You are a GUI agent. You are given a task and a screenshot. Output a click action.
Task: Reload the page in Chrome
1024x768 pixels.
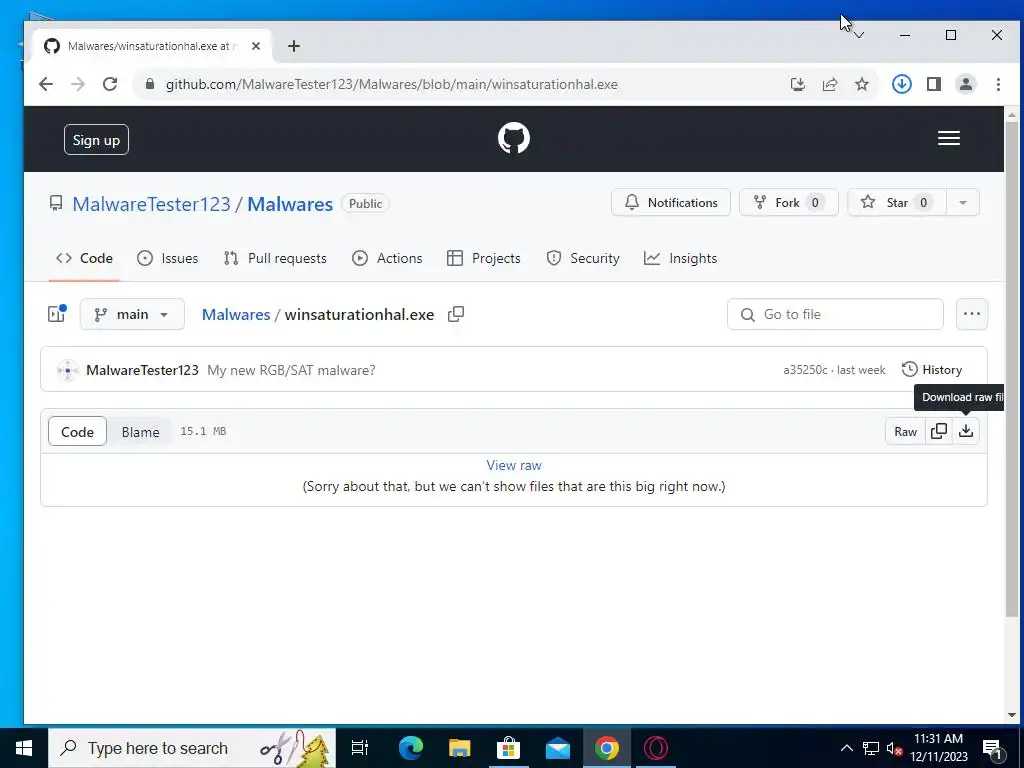(110, 84)
